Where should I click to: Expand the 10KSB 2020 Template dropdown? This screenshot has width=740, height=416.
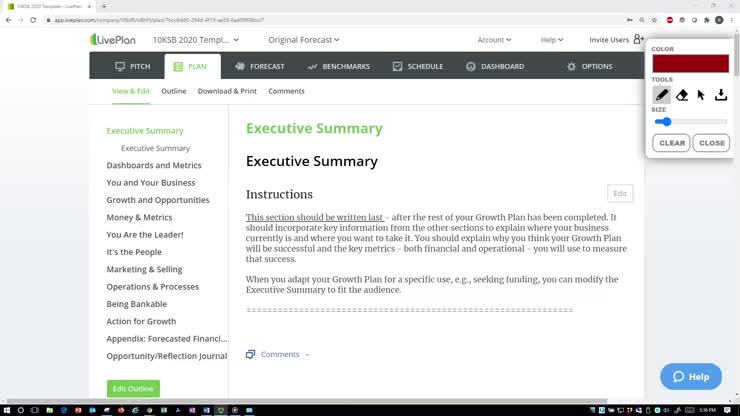pyautogui.click(x=195, y=40)
